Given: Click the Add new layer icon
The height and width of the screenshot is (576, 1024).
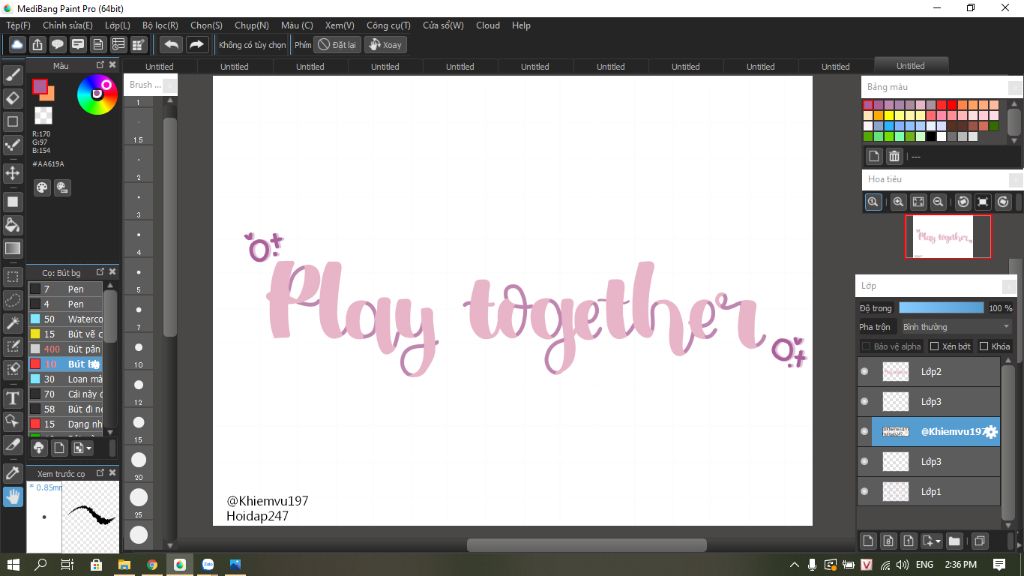Looking at the screenshot, I should pyautogui.click(x=868, y=541).
